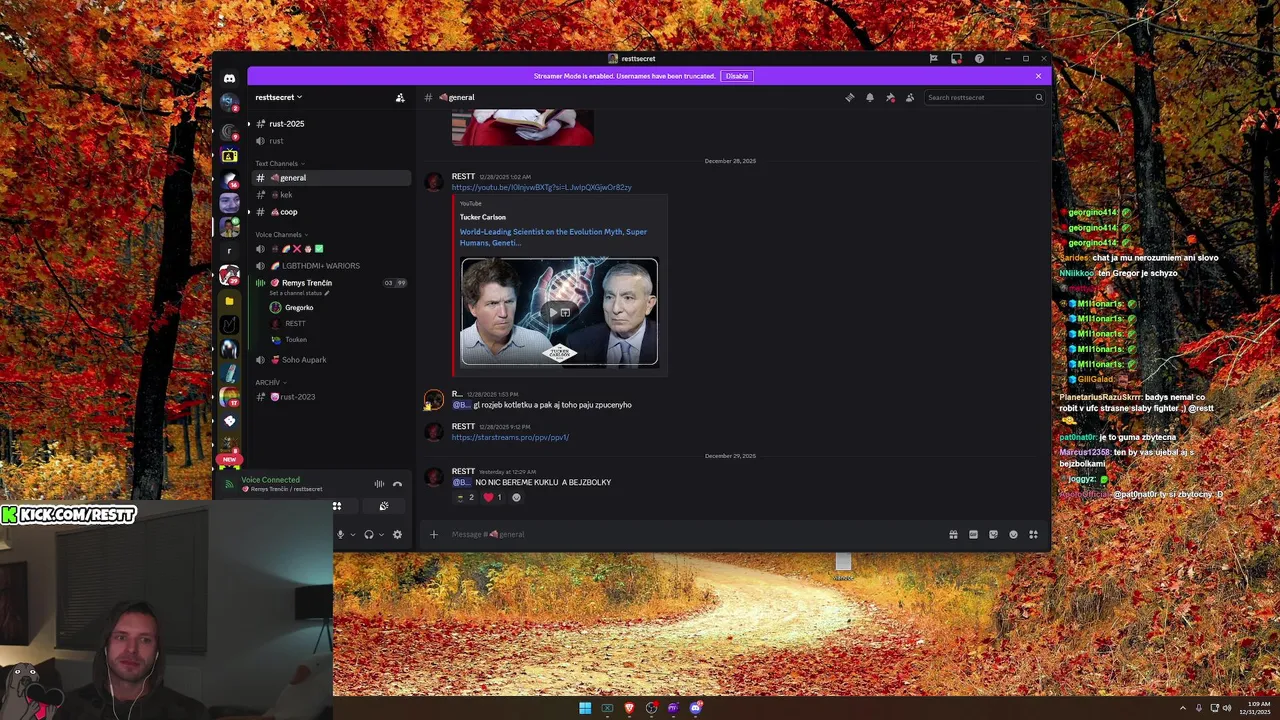Disable Streamer Mode via Disable button

pos(737,76)
